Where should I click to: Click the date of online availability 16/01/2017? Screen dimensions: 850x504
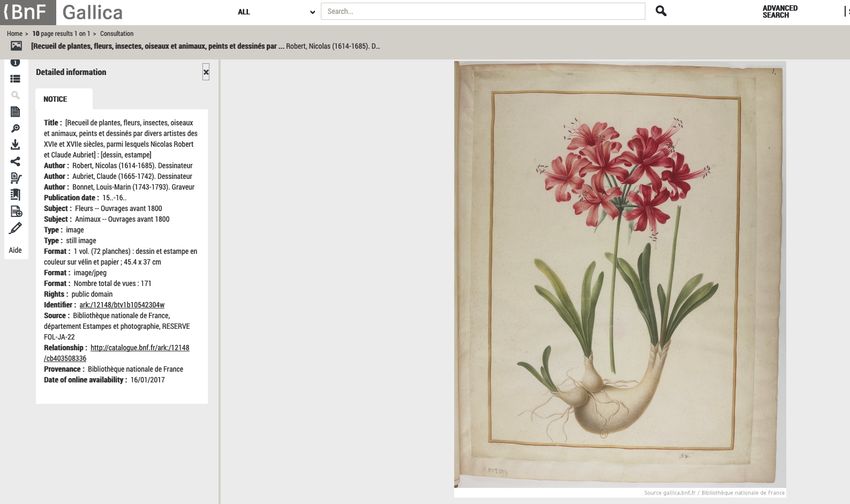coord(147,380)
